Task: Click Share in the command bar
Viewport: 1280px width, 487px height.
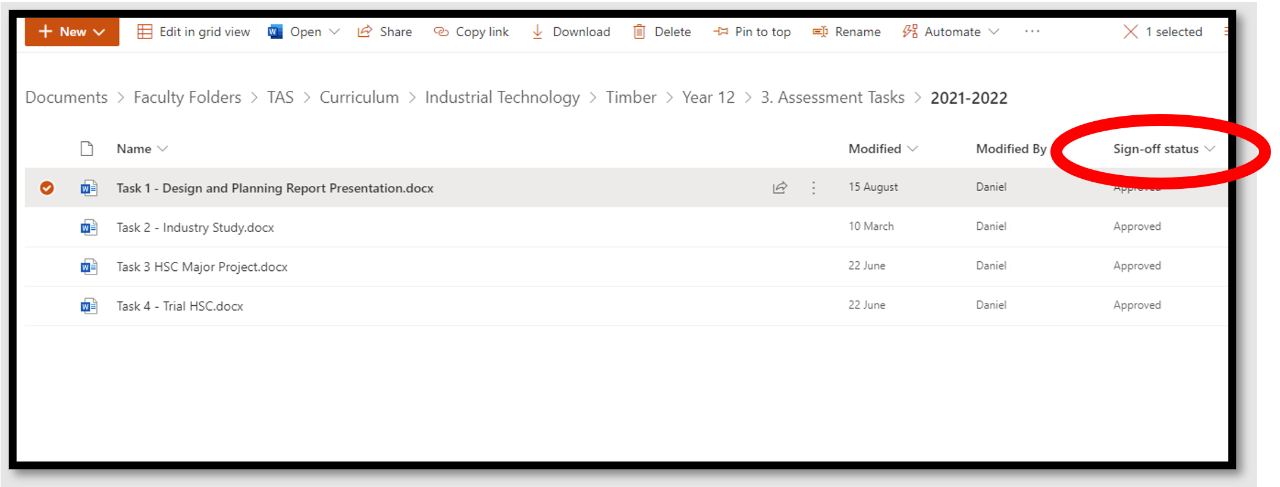Action: (x=384, y=32)
